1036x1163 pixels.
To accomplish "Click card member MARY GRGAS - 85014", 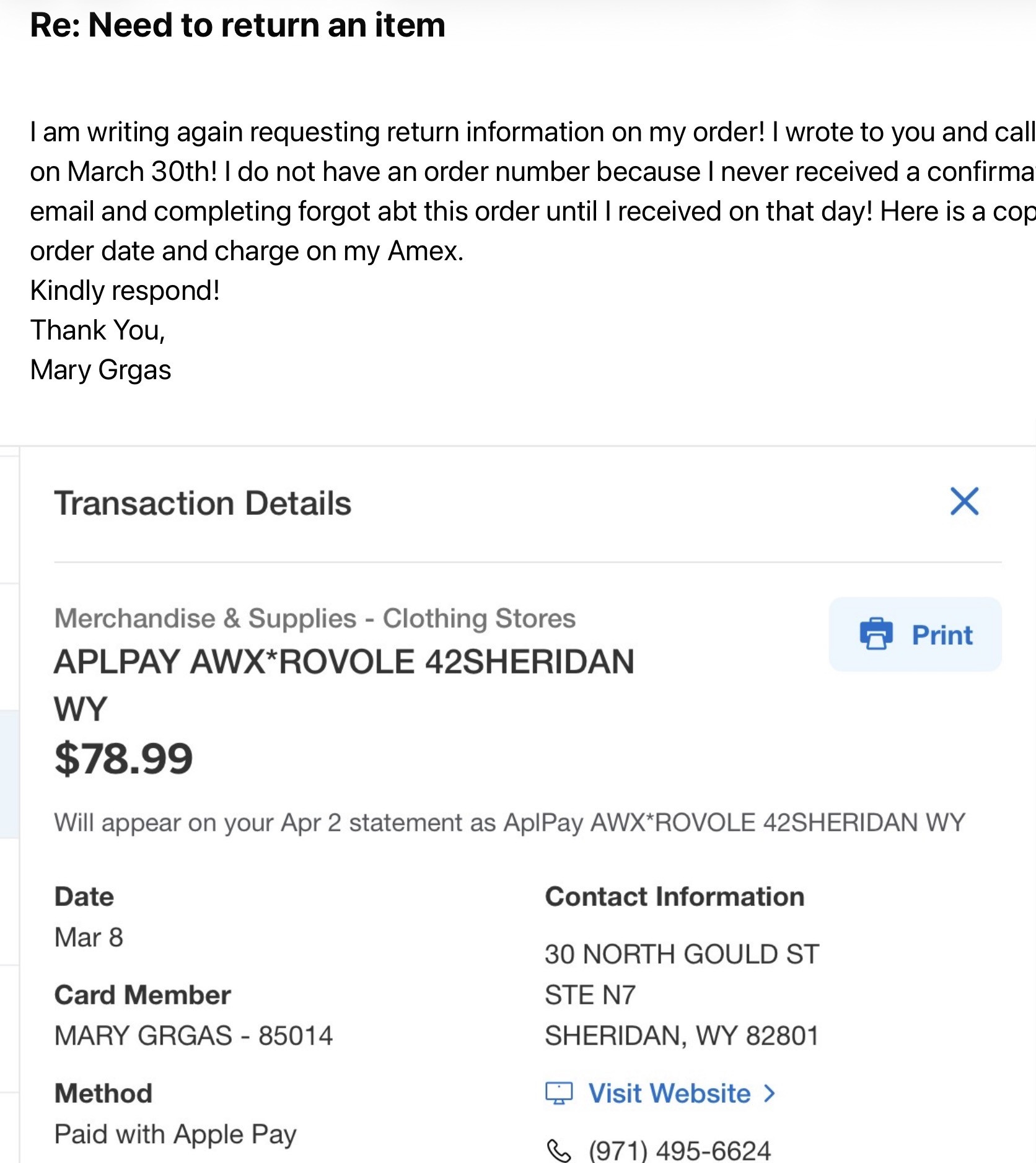I will tap(193, 1035).
